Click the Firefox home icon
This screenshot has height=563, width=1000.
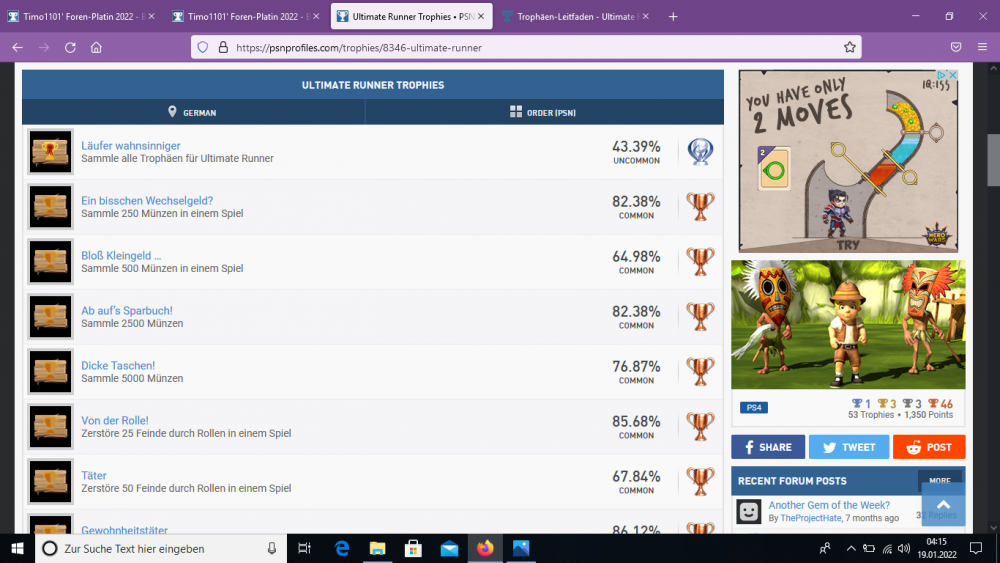click(96, 47)
